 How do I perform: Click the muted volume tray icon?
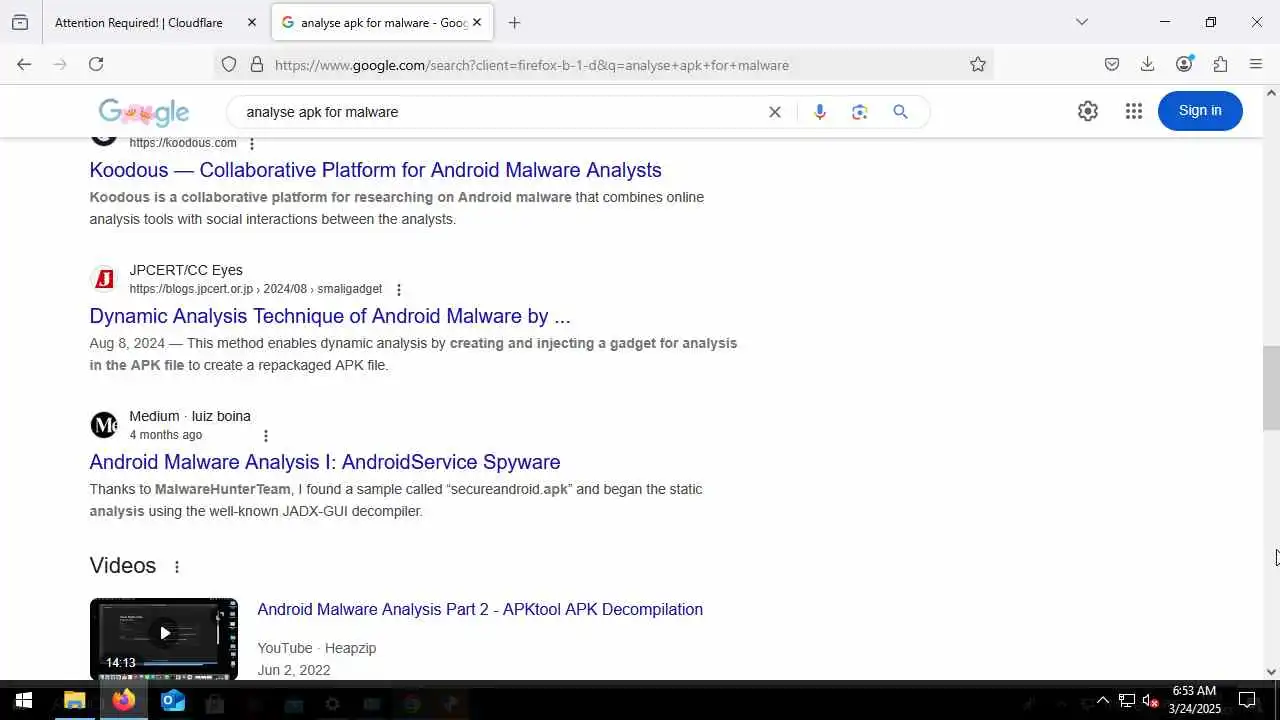1150,700
